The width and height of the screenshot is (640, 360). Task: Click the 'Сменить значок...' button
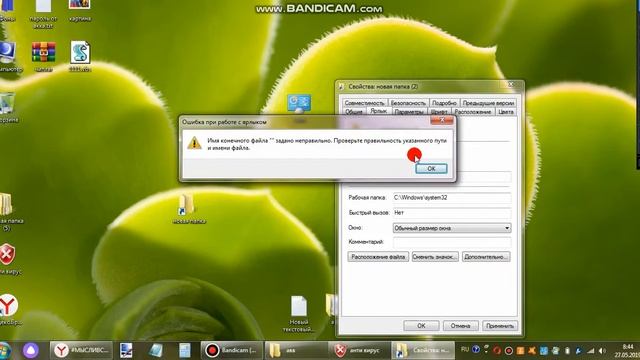point(435,257)
